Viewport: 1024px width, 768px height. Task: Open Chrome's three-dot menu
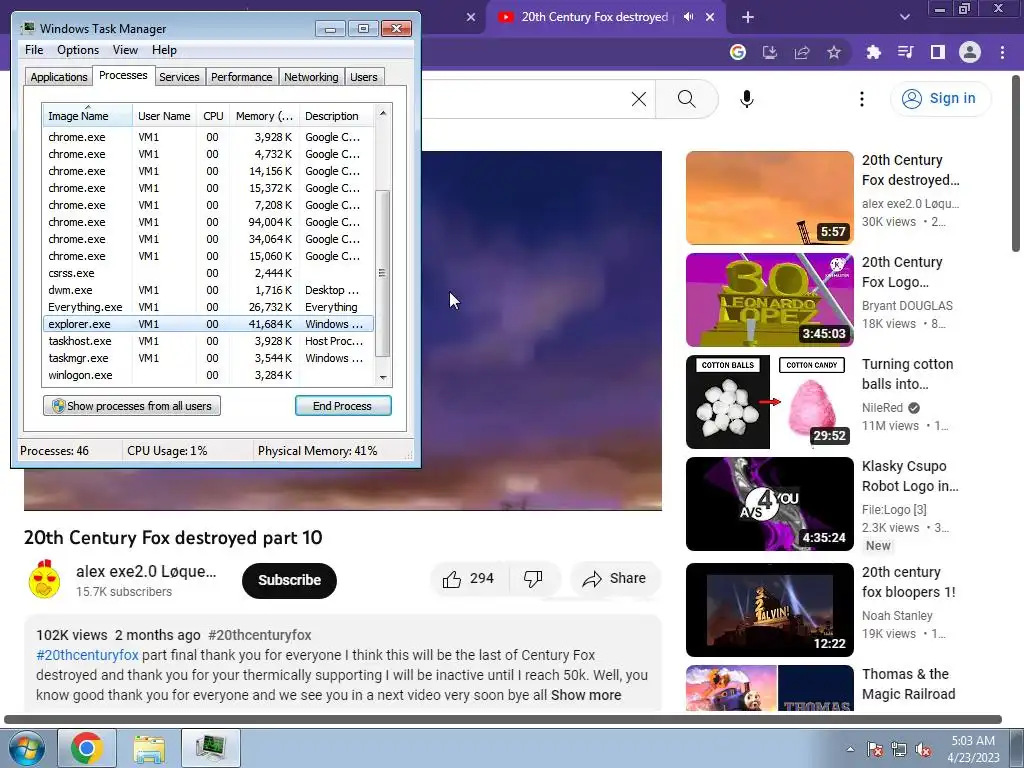pos(1002,52)
